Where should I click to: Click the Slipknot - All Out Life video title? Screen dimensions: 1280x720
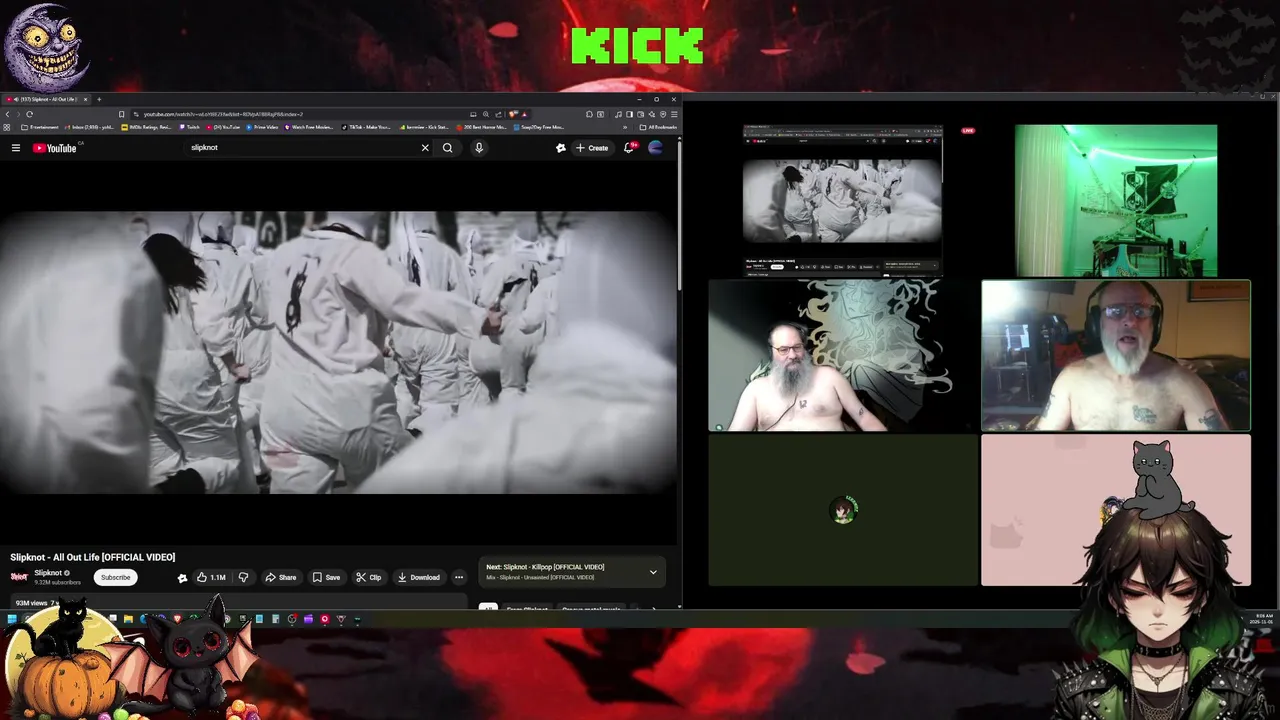tap(93, 557)
